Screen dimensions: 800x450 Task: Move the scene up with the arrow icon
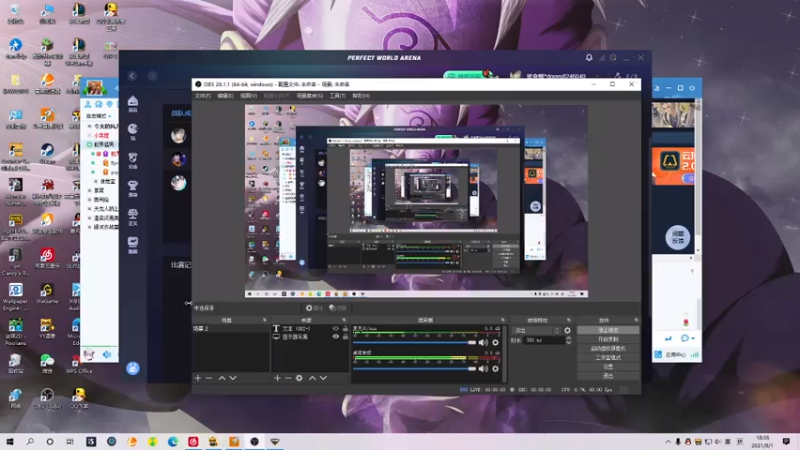tap(222, 378)
